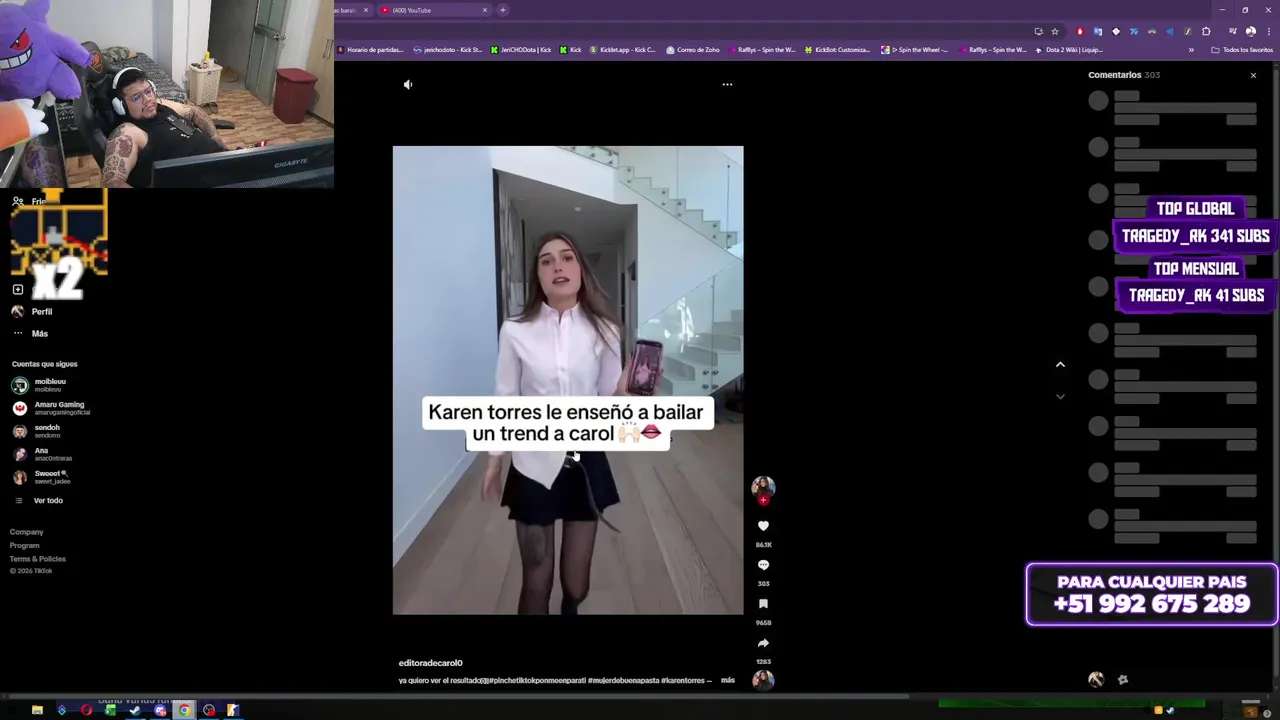
Task: Go to the previous video with the up chevron
Action: (1060, 364)
